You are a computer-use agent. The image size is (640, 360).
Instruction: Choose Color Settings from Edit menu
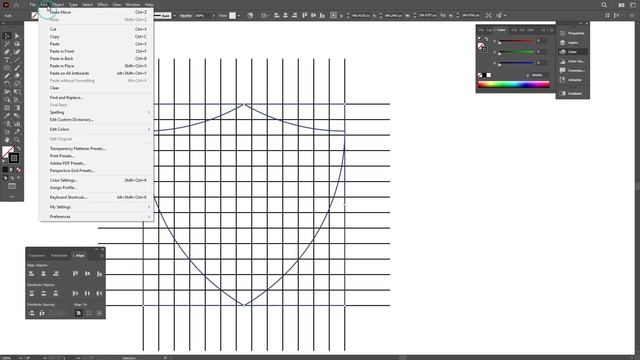point(97,180)
